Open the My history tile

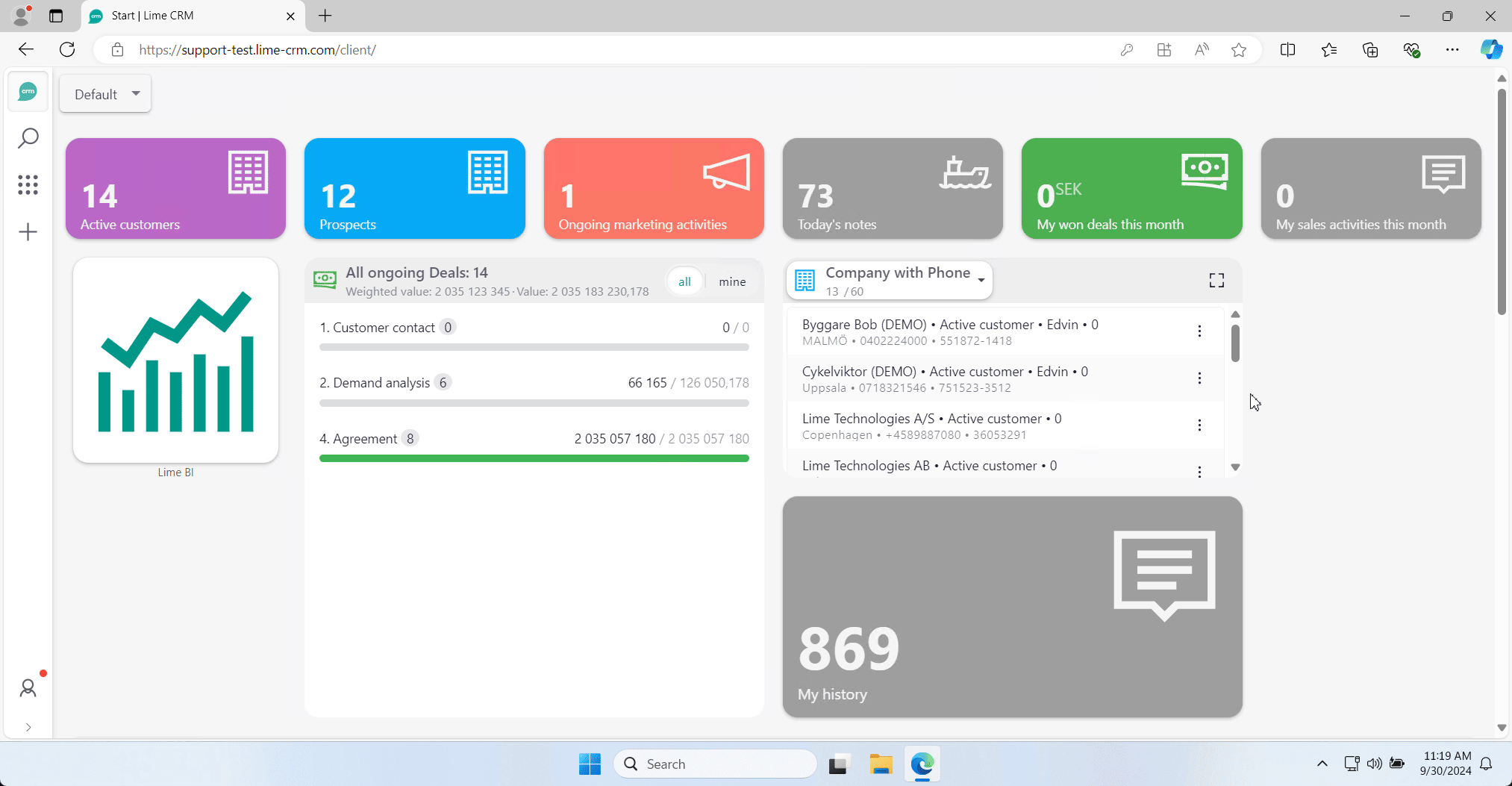[1012, 607]
